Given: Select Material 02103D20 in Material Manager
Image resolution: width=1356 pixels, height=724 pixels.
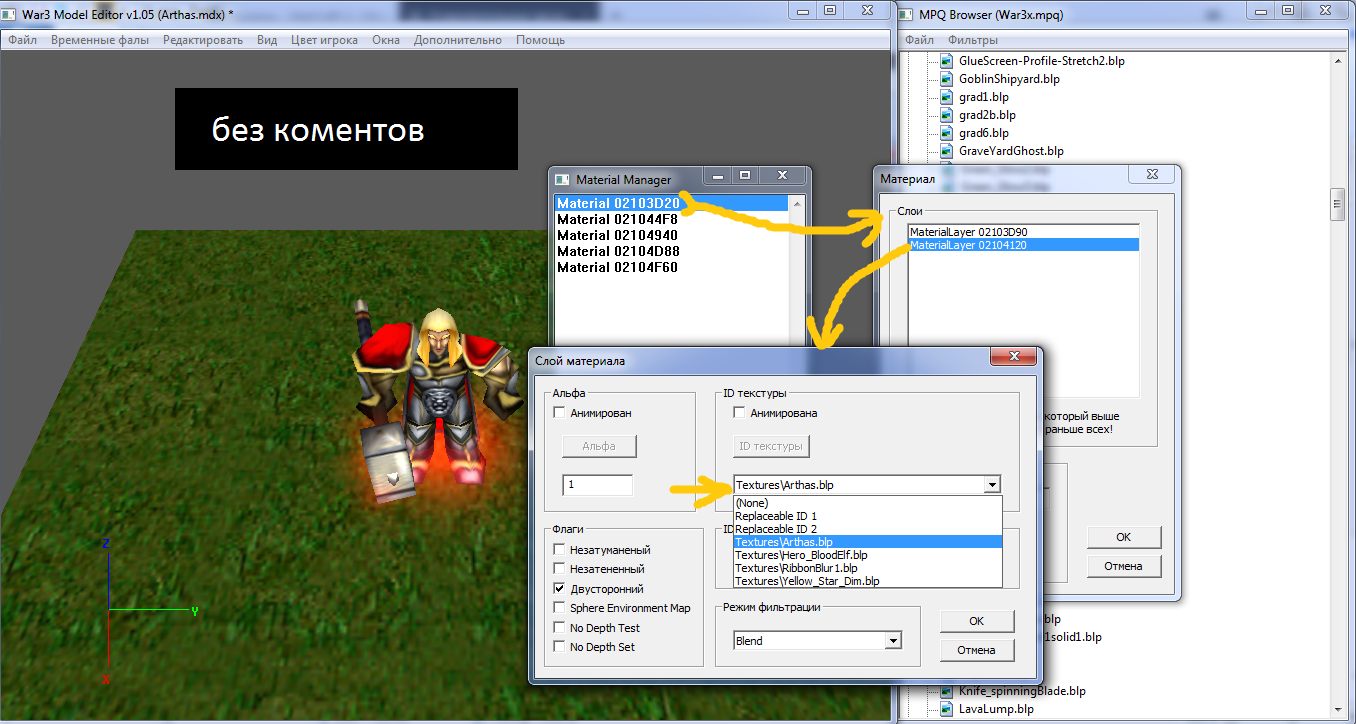Looking at the screenshot, I should tap(672, 203).
